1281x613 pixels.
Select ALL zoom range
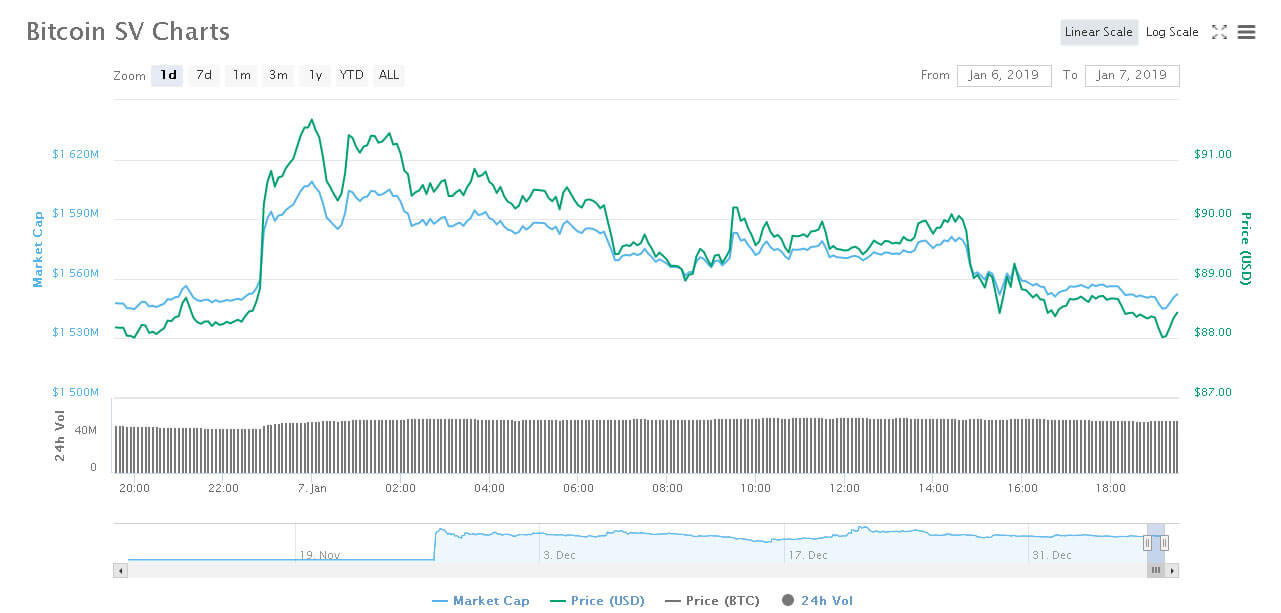point(389,75)
